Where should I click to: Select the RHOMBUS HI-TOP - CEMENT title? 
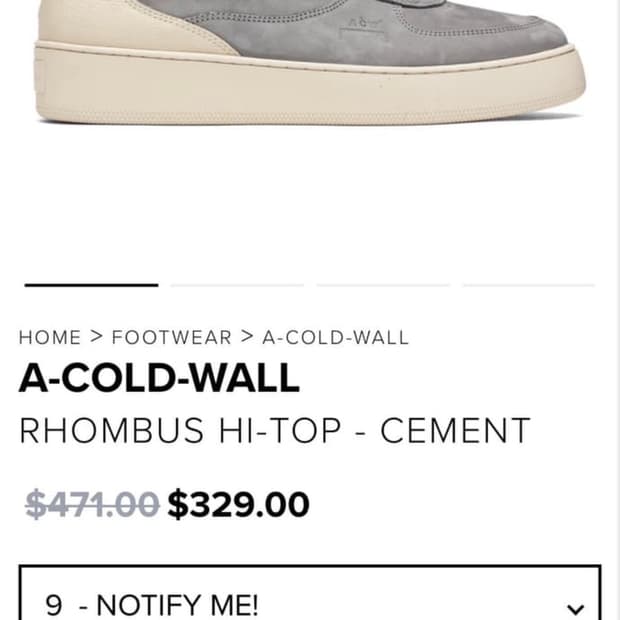coord(275,431)
